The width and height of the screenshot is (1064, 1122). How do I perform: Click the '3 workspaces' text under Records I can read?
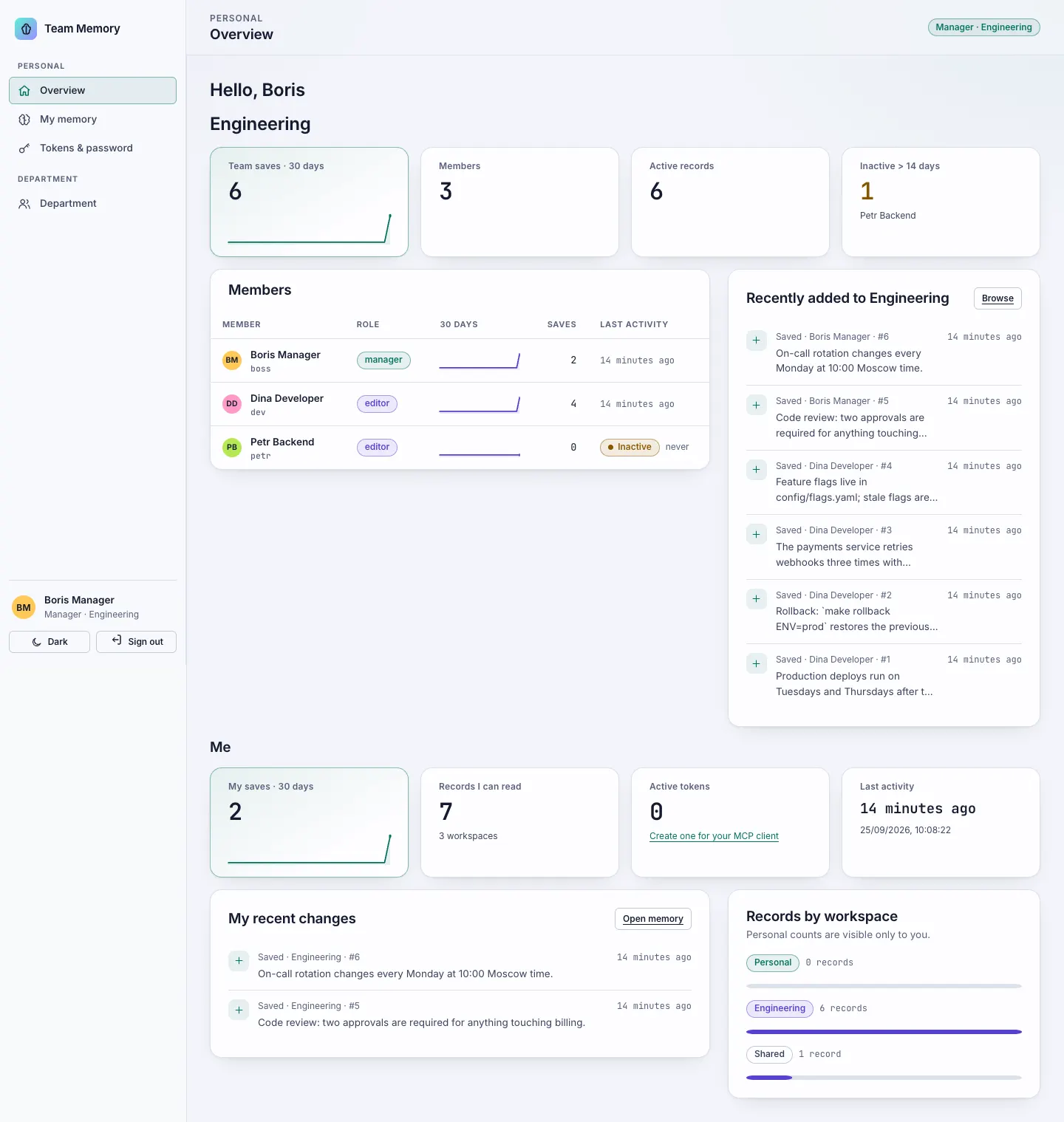pos(468,836)
